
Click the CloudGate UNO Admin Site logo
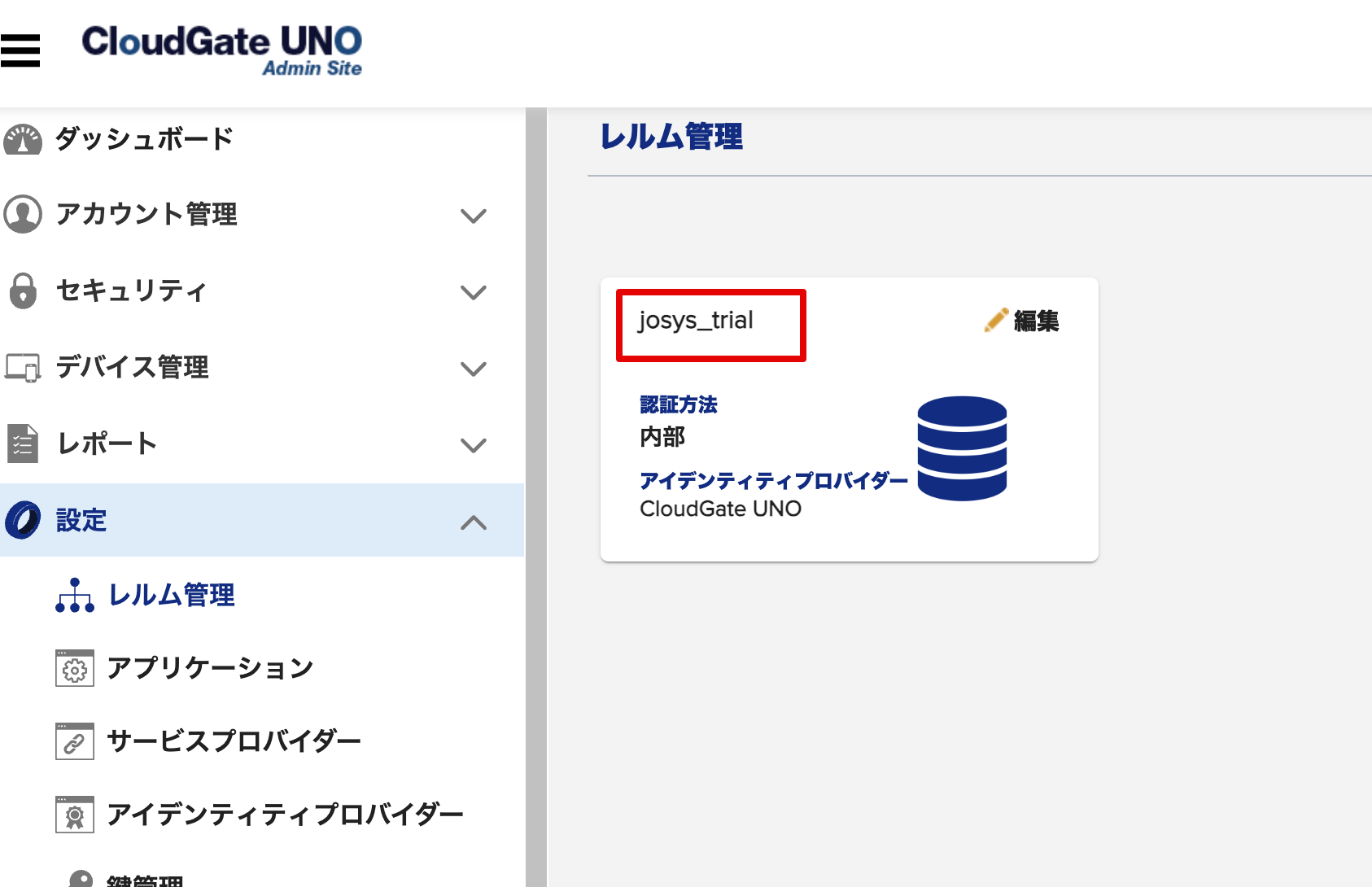click(x=221, y=50)
